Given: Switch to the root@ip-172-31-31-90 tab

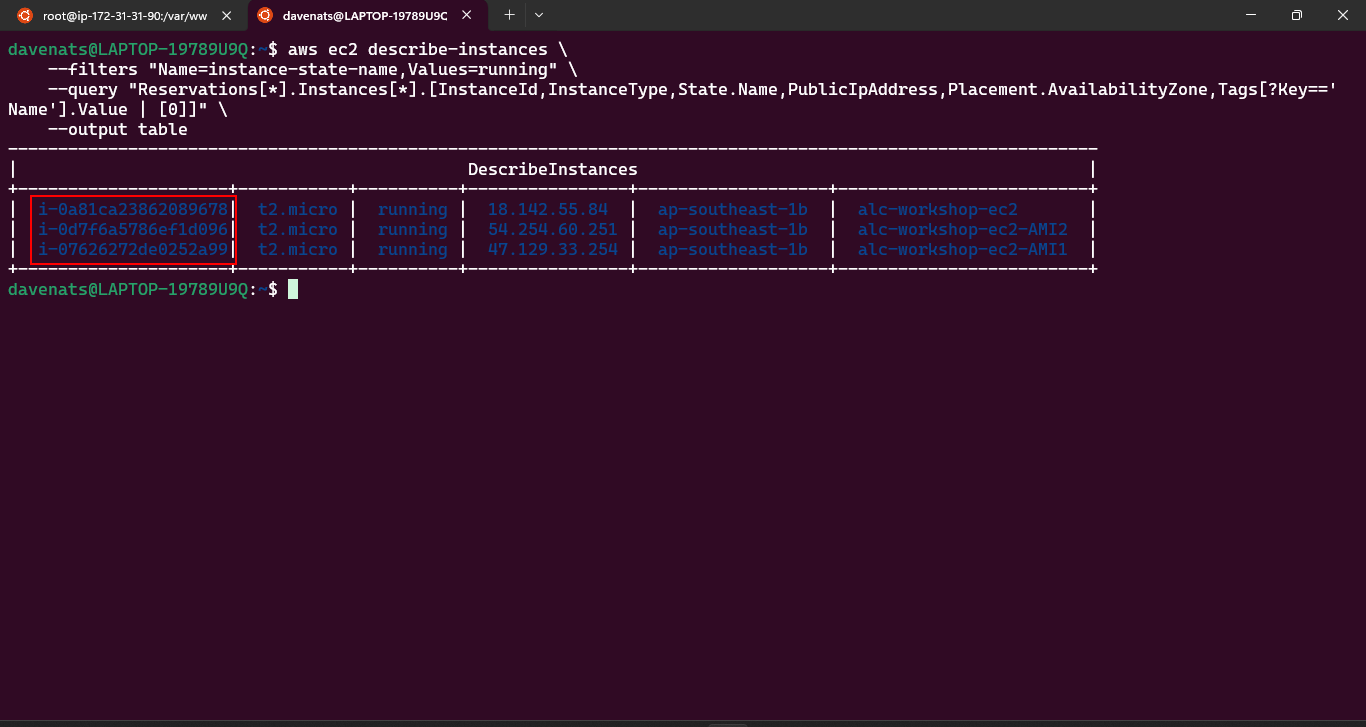Looking at the screenshot, I should [125, 15].
